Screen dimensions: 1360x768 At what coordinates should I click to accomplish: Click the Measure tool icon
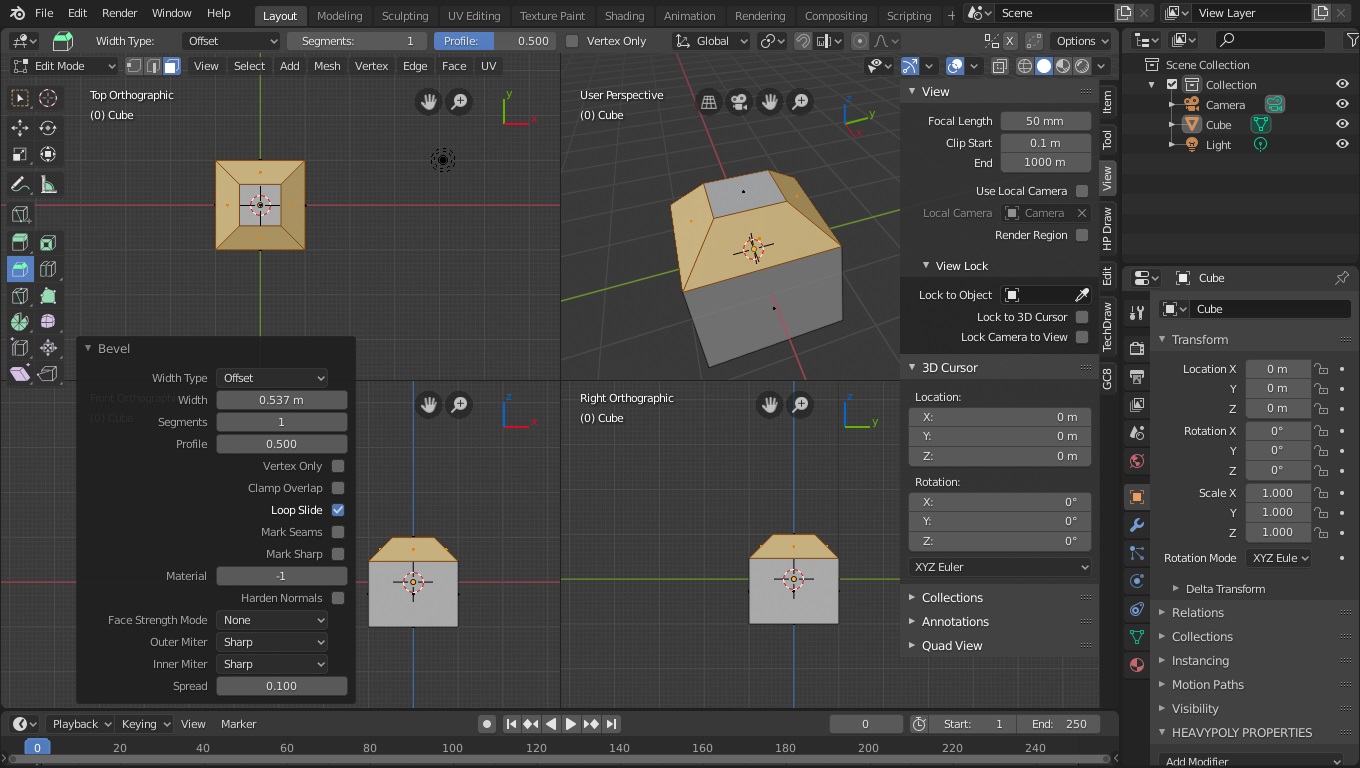coord(48,185)
